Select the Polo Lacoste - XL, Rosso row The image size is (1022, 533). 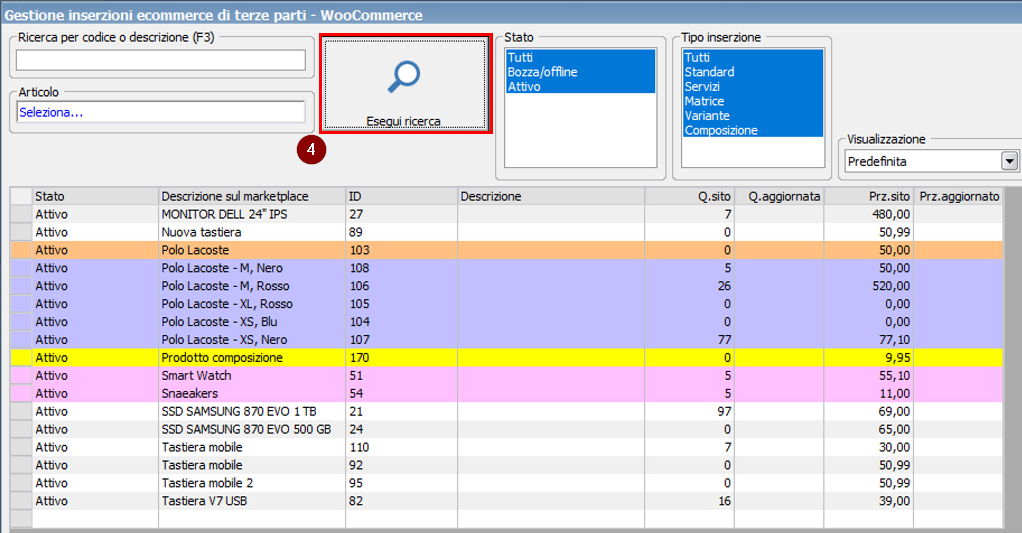pyautogui.click(x=506, y=304)
